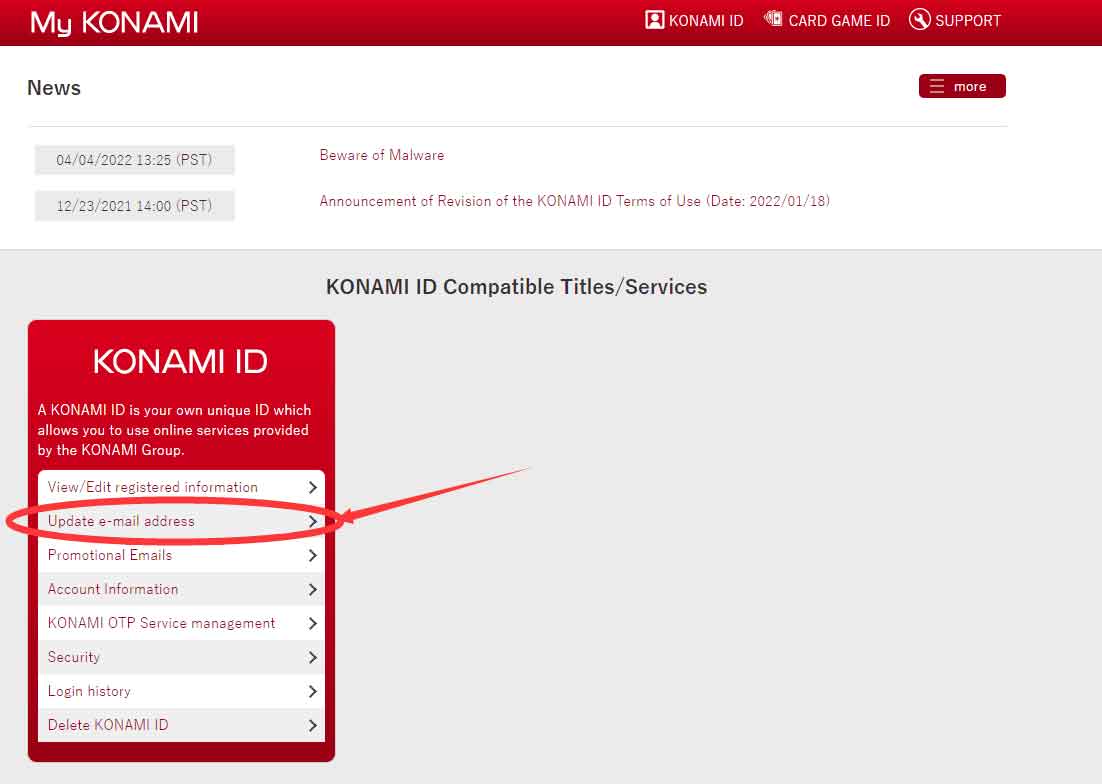Screen dimensions: 1102x784
Task: Select Update e-mail address
Action: 181,521
